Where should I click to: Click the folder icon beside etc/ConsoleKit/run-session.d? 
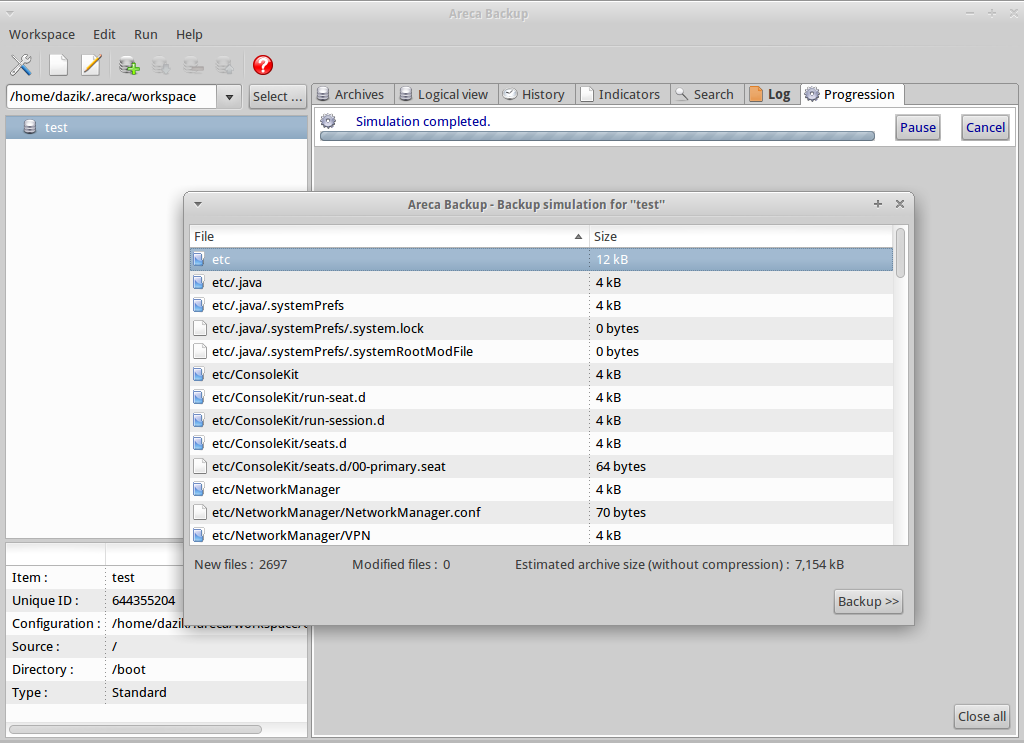[x=199, y=420]
